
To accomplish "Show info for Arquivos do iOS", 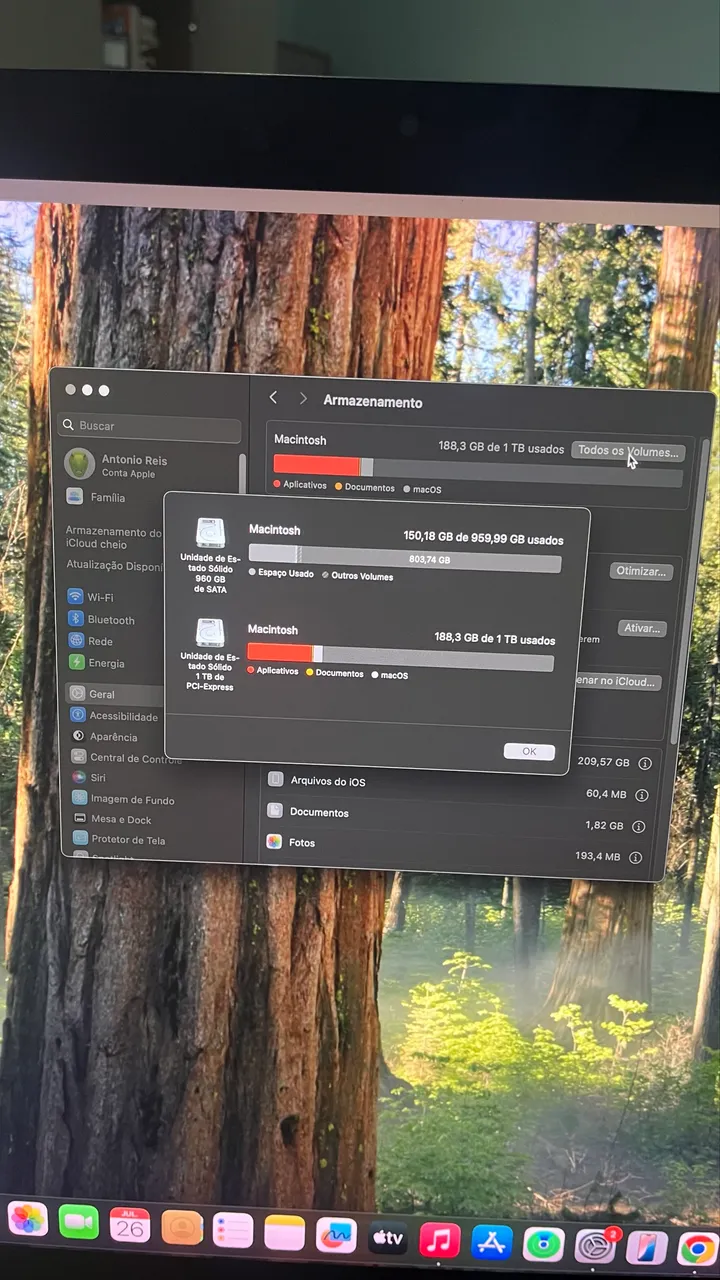I will click(642, 795).
